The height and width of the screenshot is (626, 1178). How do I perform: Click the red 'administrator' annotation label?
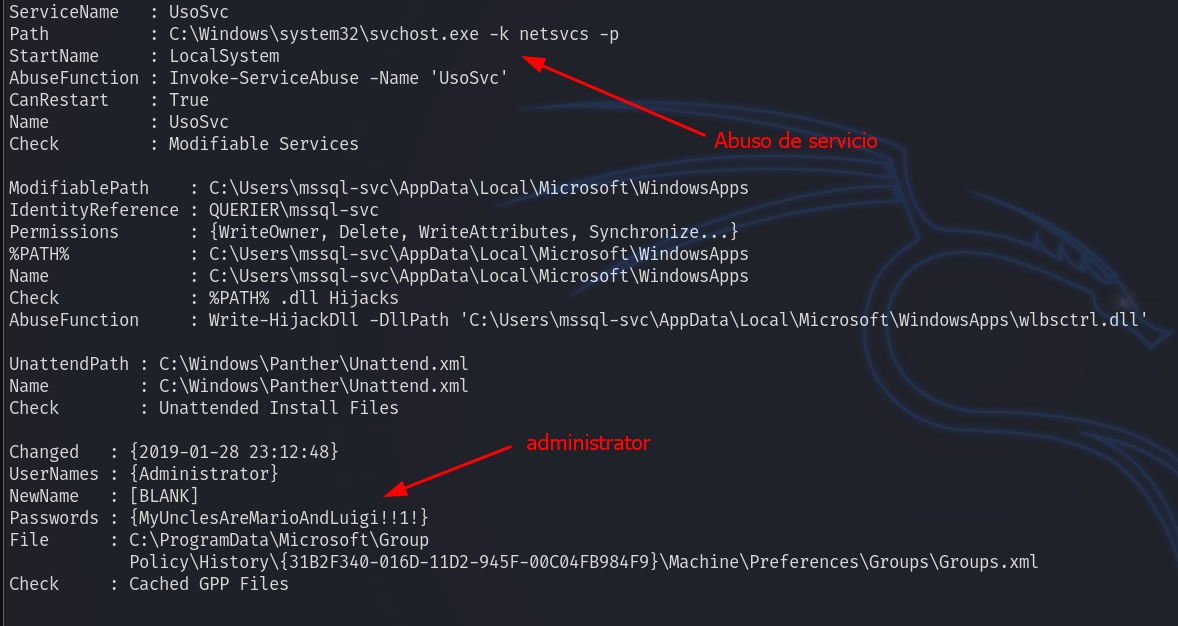click(x=588, y=442)
